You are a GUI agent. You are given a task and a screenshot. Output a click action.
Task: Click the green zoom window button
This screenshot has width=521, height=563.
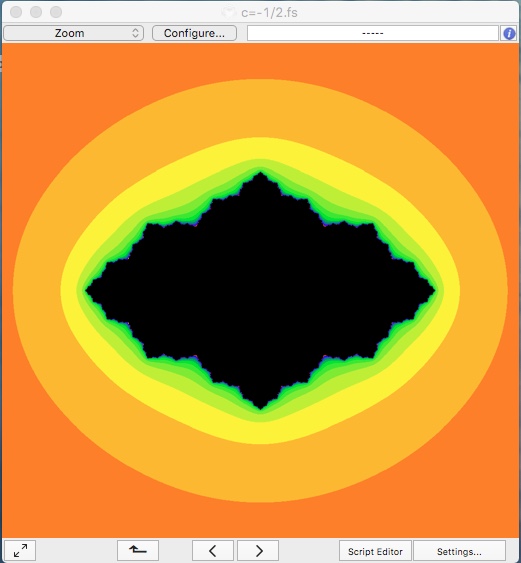[56, 12]
